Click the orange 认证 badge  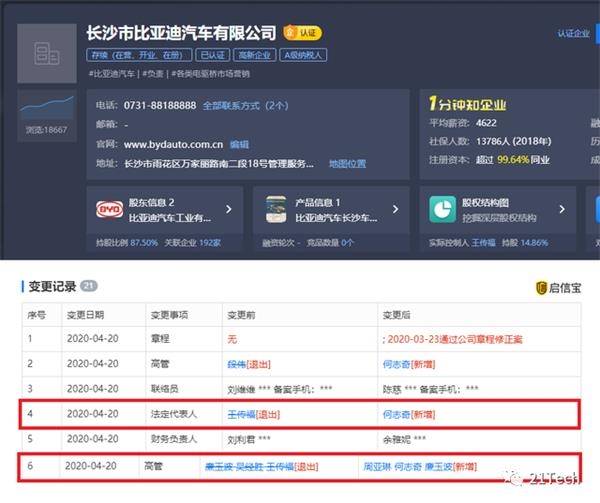coord(302,33)
